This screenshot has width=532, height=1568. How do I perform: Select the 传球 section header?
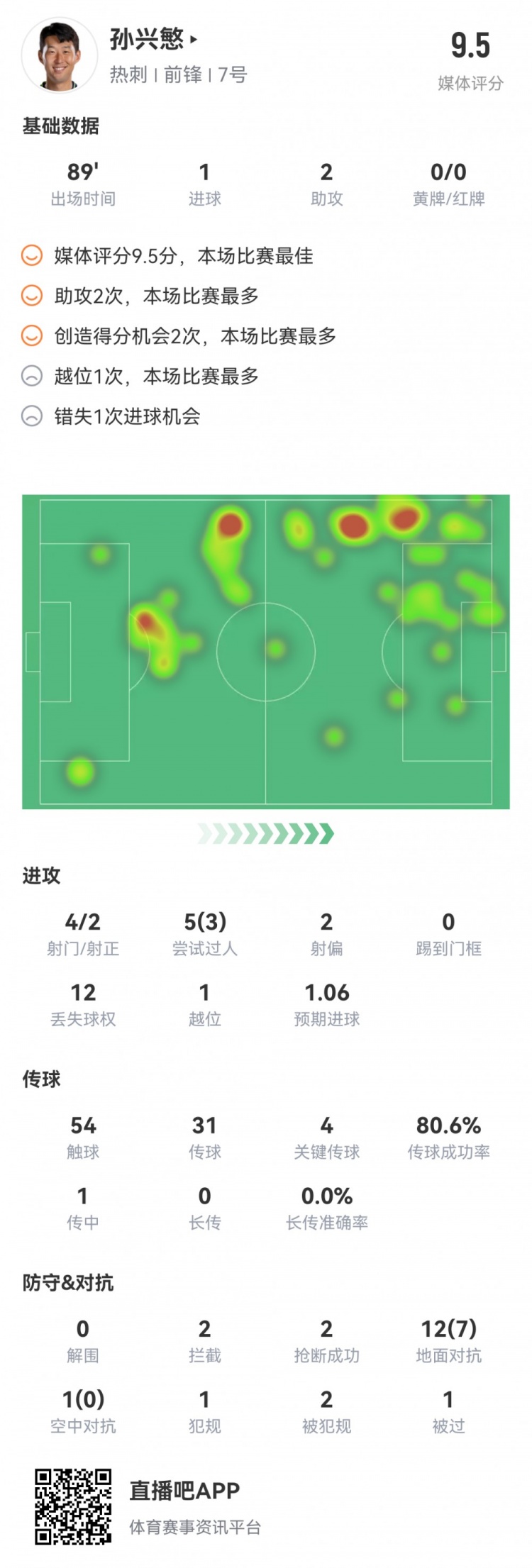(x=41, y=1079)
